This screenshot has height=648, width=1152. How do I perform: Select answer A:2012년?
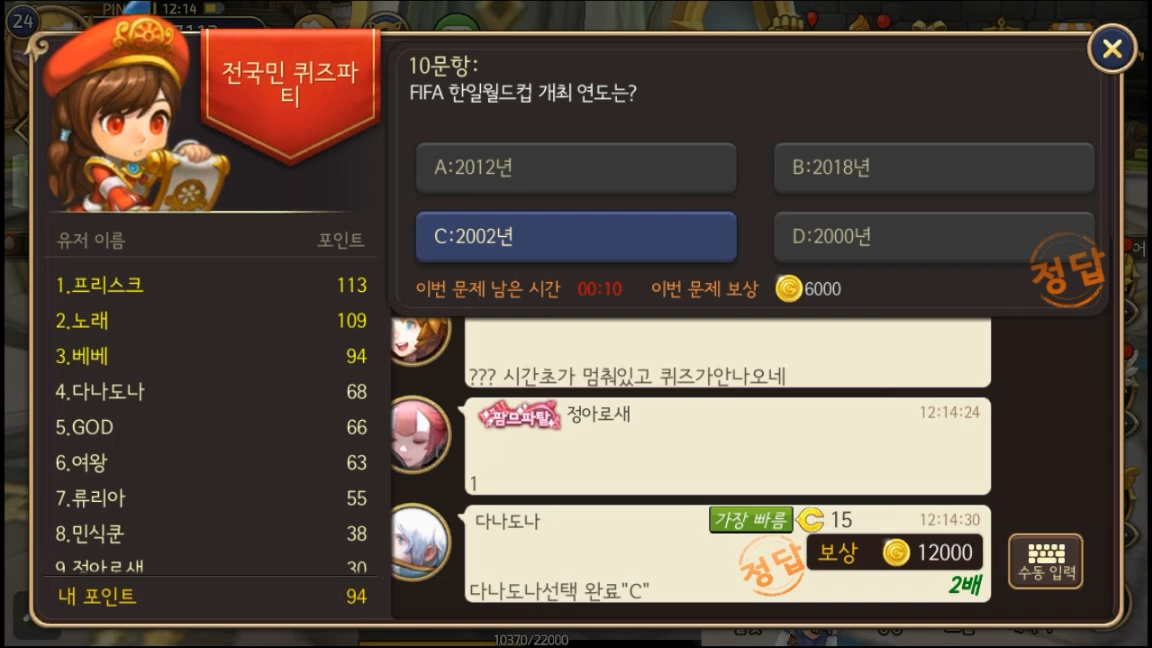point(576,168)
